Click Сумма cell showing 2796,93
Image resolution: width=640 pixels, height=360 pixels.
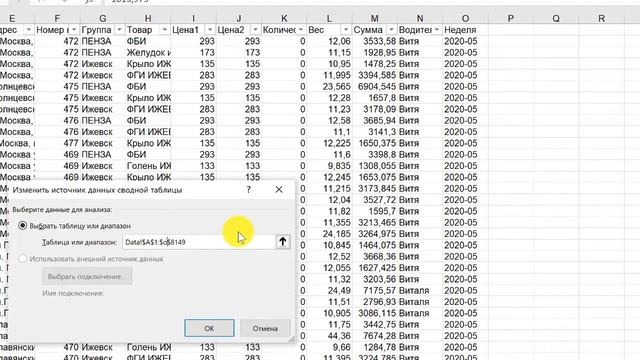[375, 302]
